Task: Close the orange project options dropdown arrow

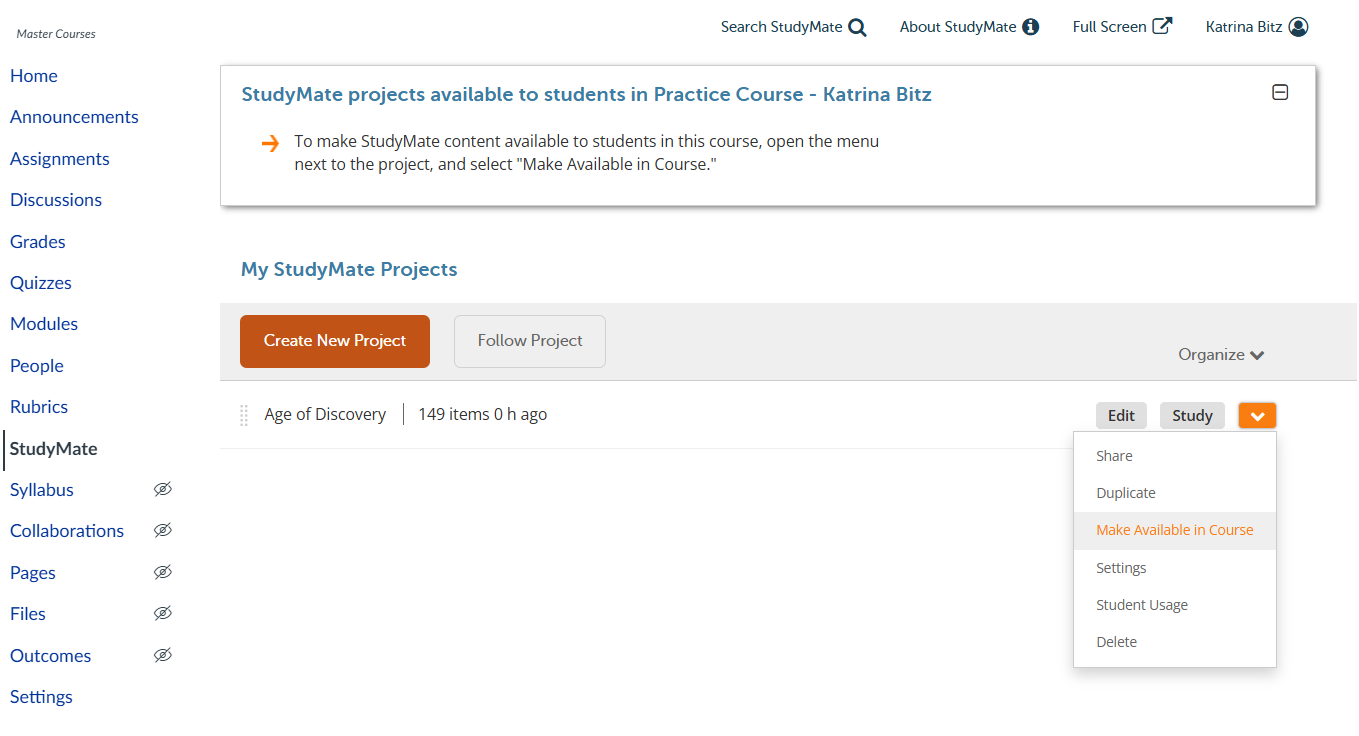Action: [1257, 416]
